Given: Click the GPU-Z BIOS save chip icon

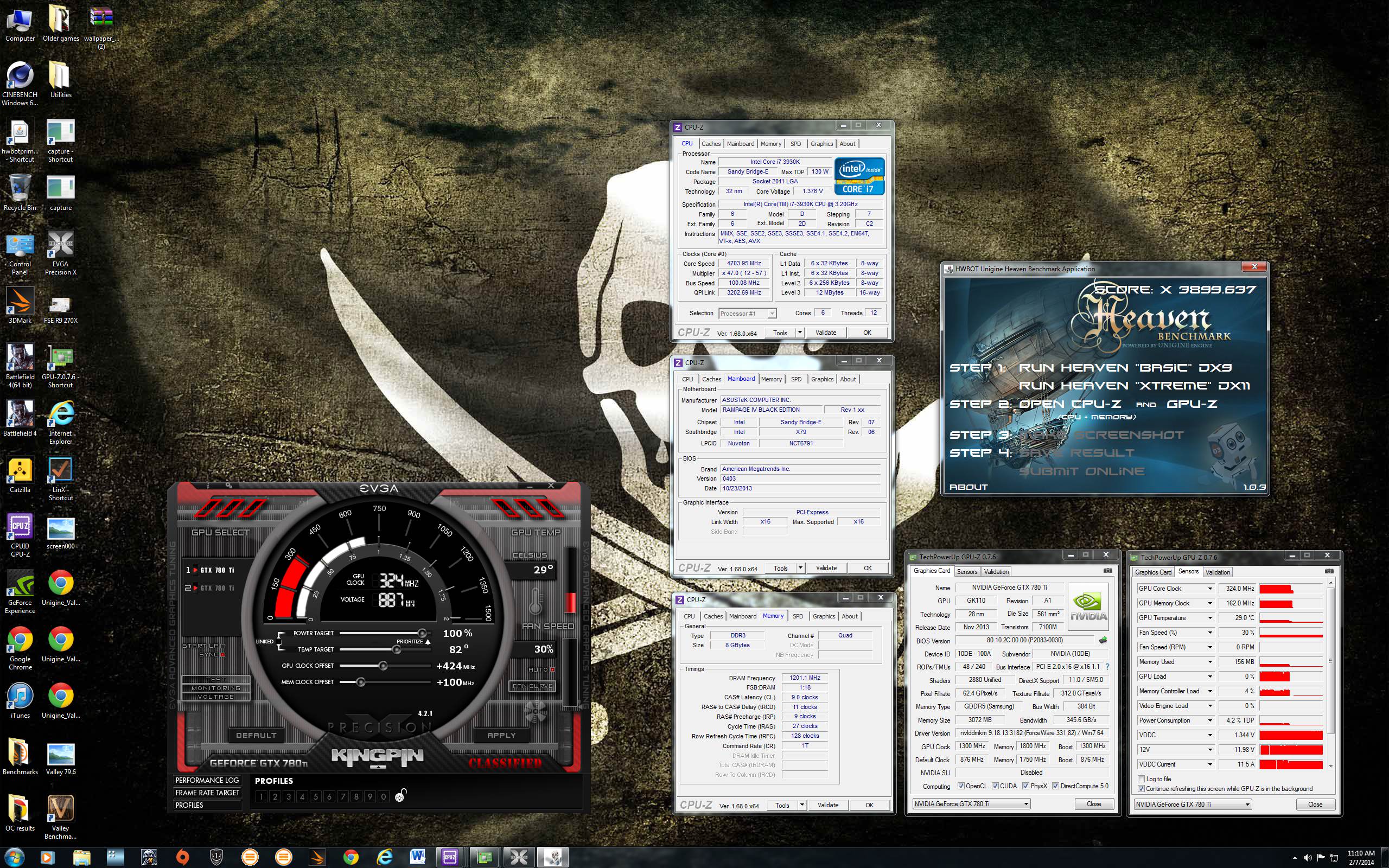Looking at the screenshot, I should 1102,640.
